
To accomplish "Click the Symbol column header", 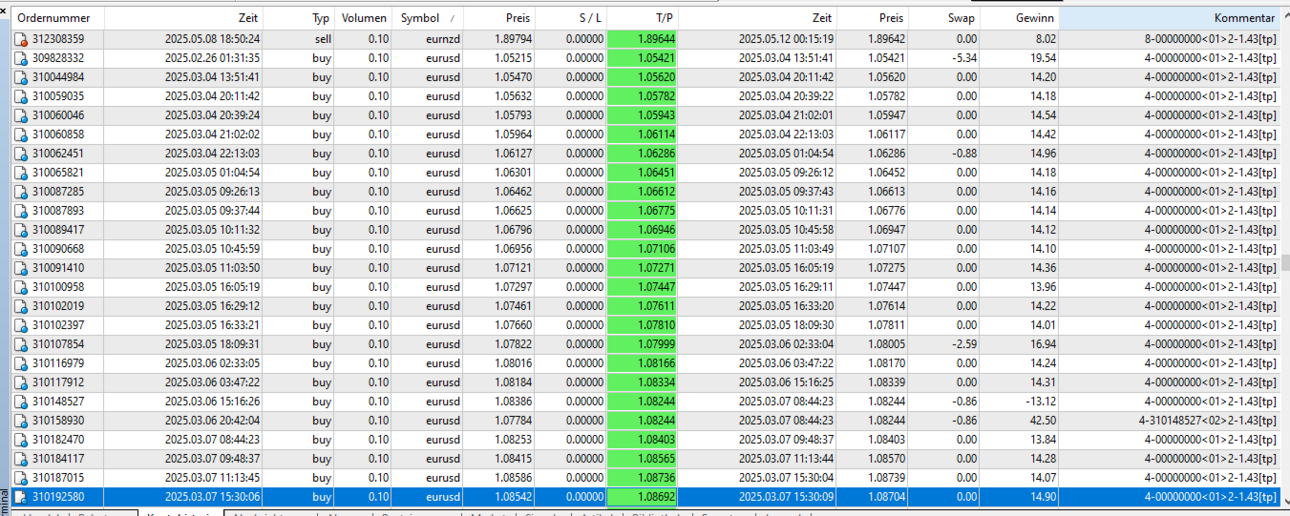I will 428,18.
